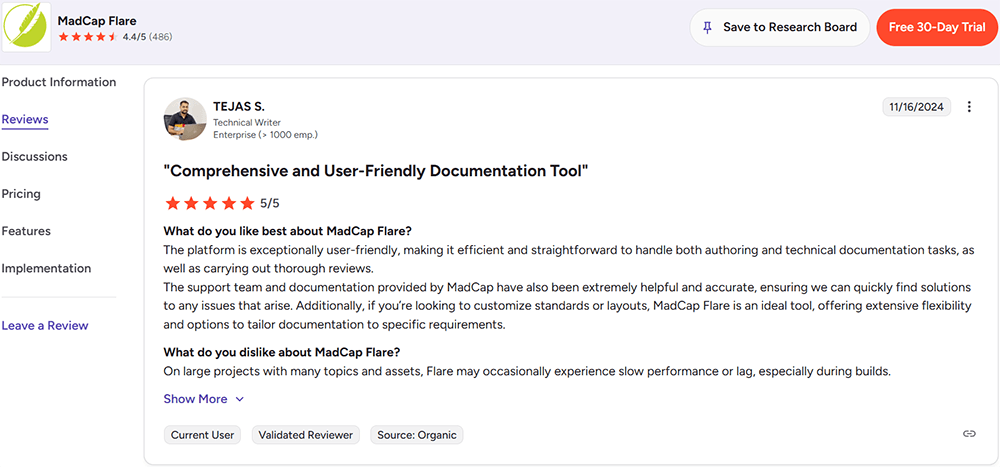Click the Technical Writer job title
Viewport: 1000px width, 467px height.
247,122
